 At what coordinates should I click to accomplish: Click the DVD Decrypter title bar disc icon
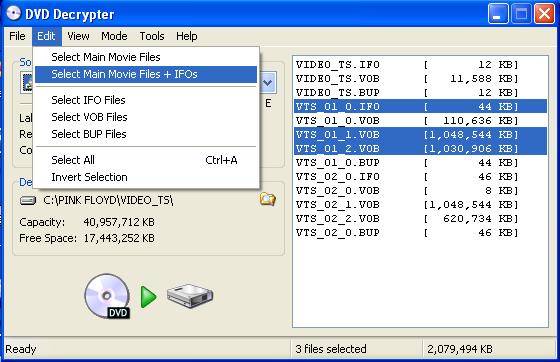[14, 14]
